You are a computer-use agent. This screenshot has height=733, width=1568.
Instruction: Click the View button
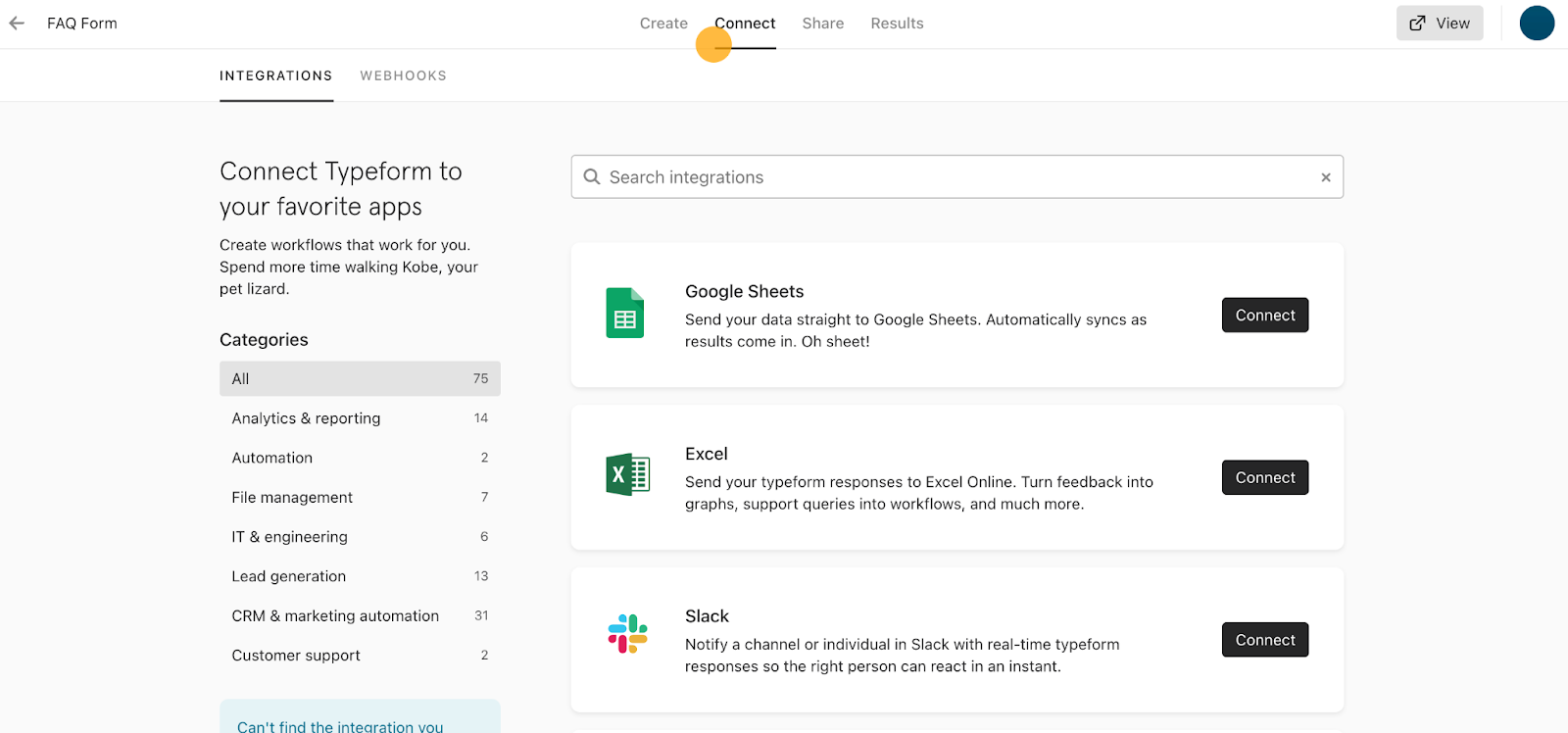[1440, 24]
